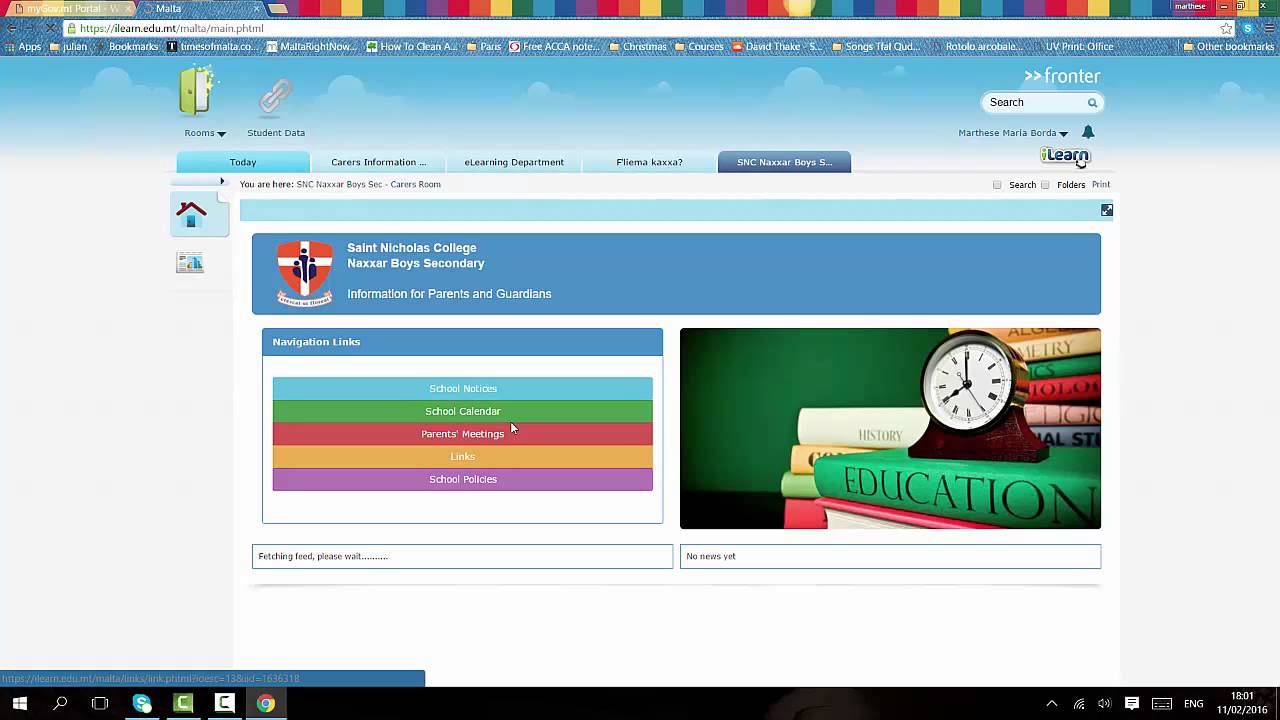The image size is (1280, 720).
Task: Open School Policies link
Action: 463,479
